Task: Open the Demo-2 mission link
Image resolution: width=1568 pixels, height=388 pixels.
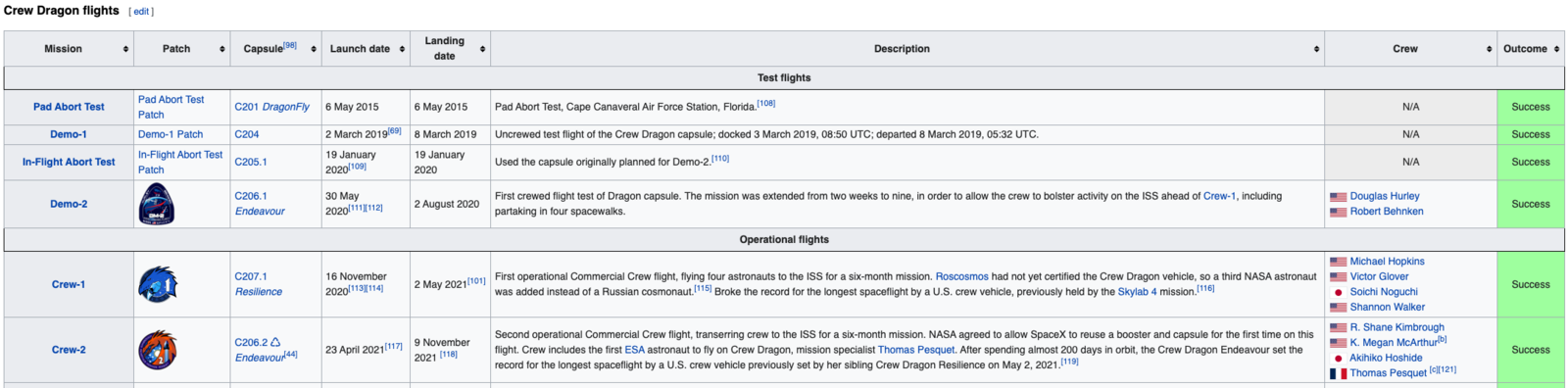Action: [x=69, y=204]
